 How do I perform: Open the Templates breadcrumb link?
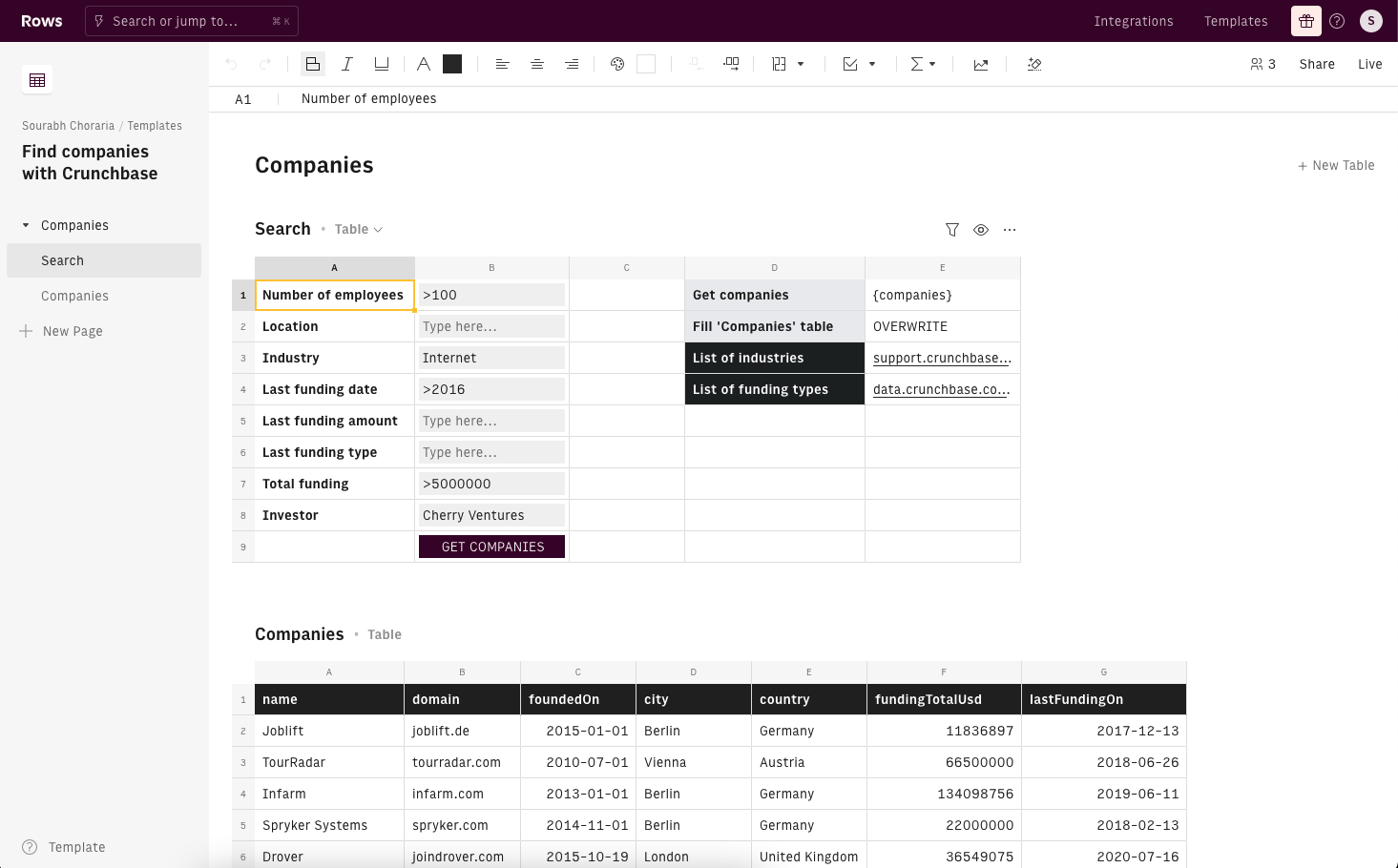(x=155, y=126)
